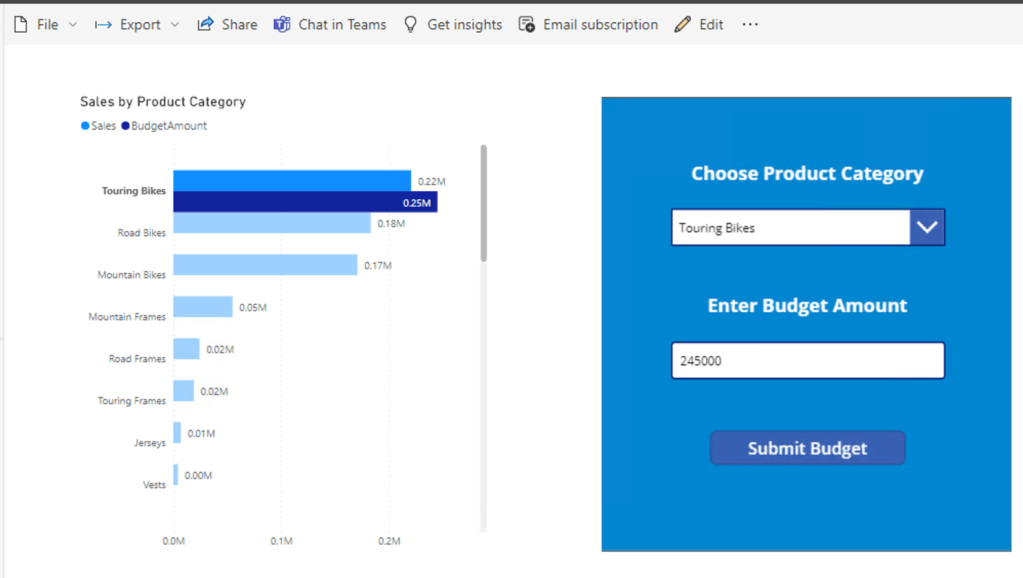Open the Product Category dropdown arrow

(927, 228)
